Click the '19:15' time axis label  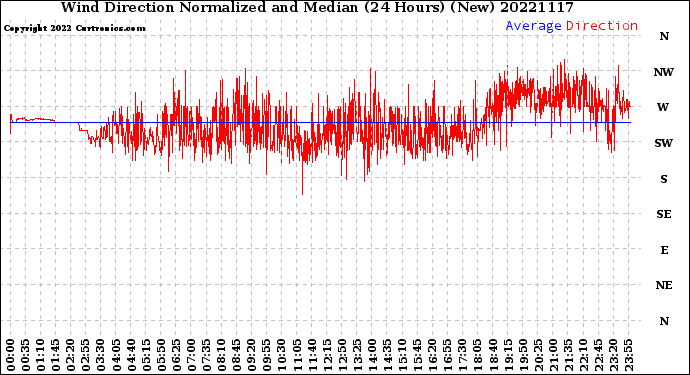click(508, 355)
